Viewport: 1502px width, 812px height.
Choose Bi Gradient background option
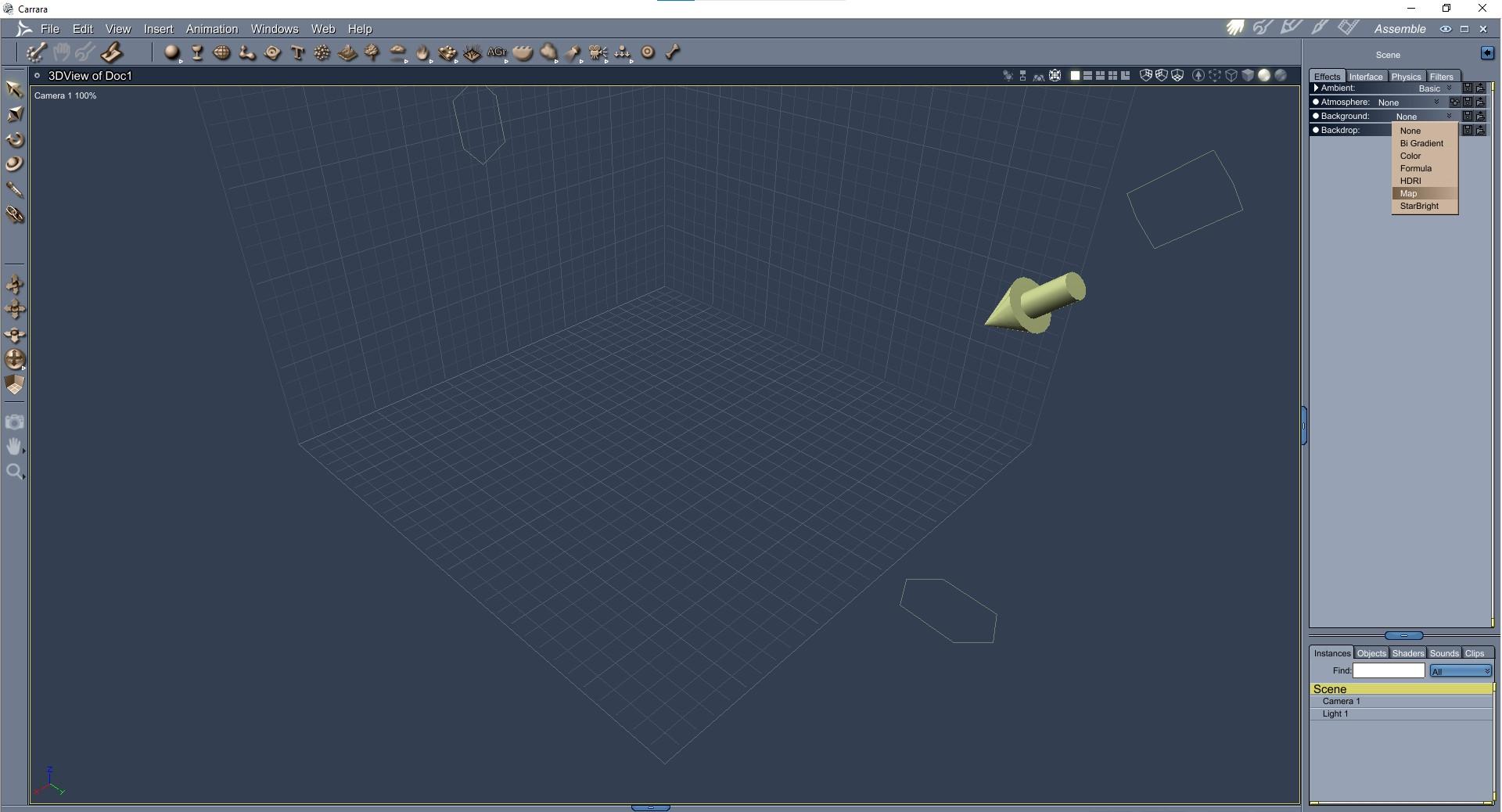(1425, 143)
